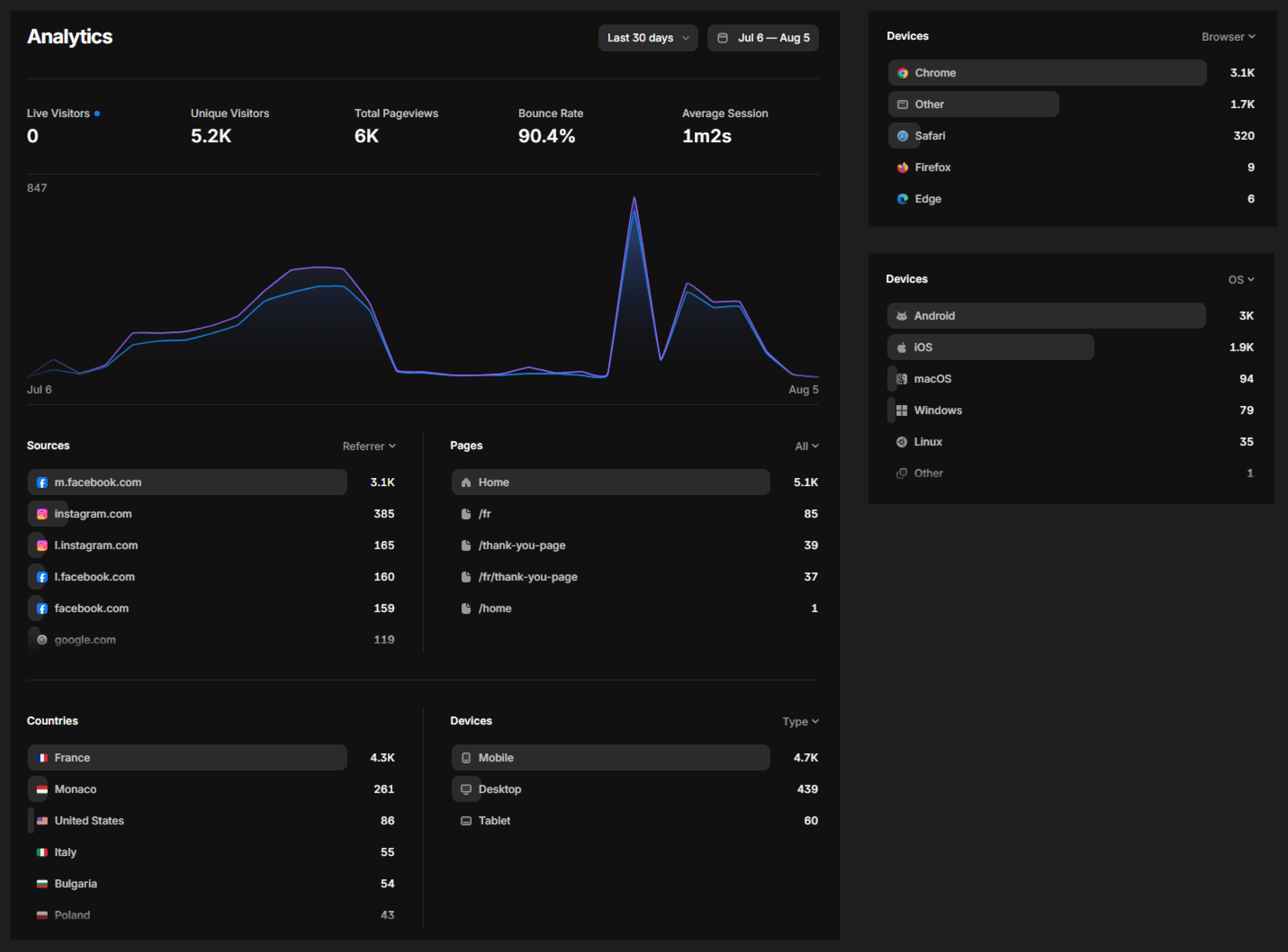Click the France flag icon
Viewport: 1288px width, 952px height.
click(42, 758)
